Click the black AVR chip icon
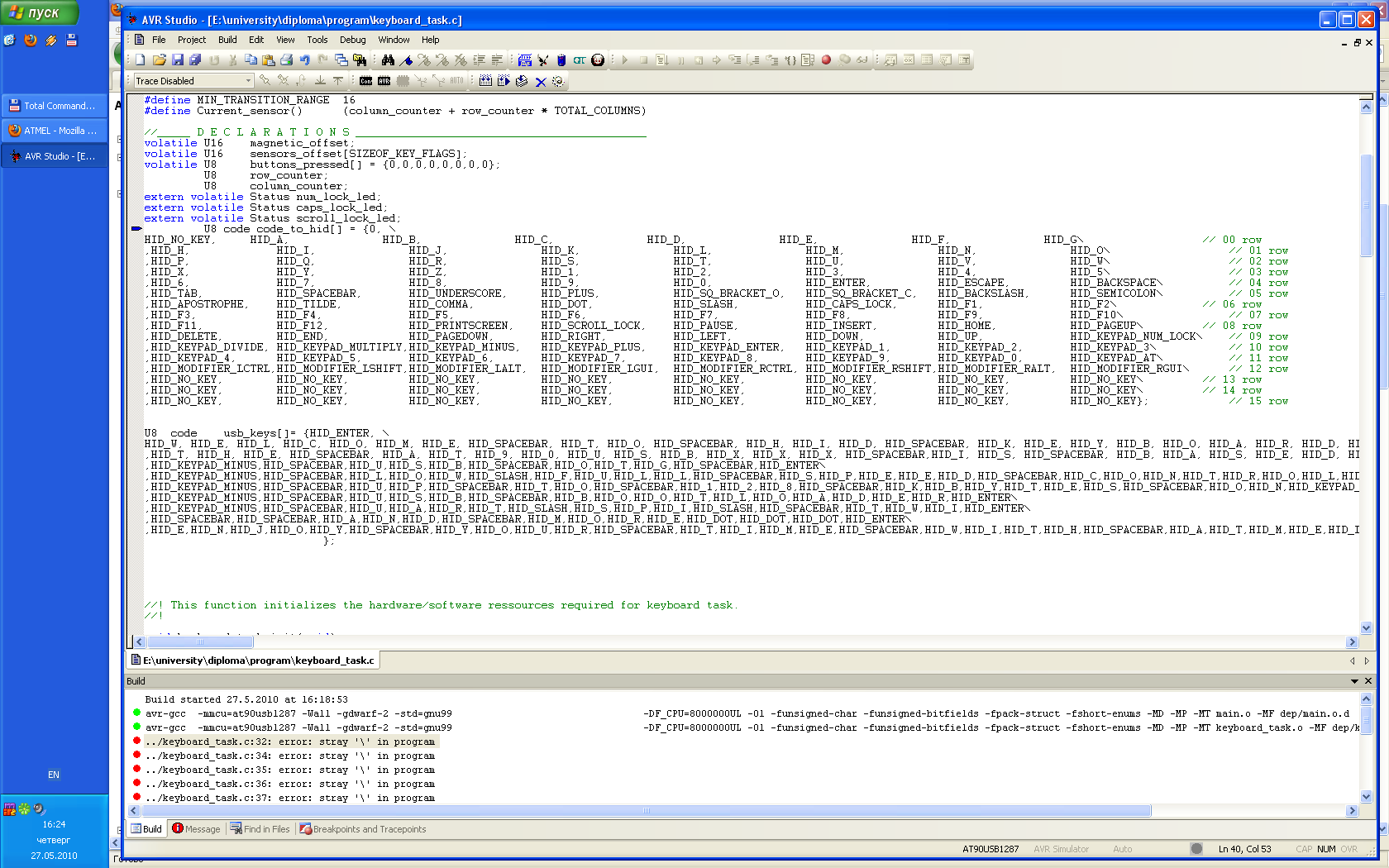1389x868 pixels. point(384,81)
